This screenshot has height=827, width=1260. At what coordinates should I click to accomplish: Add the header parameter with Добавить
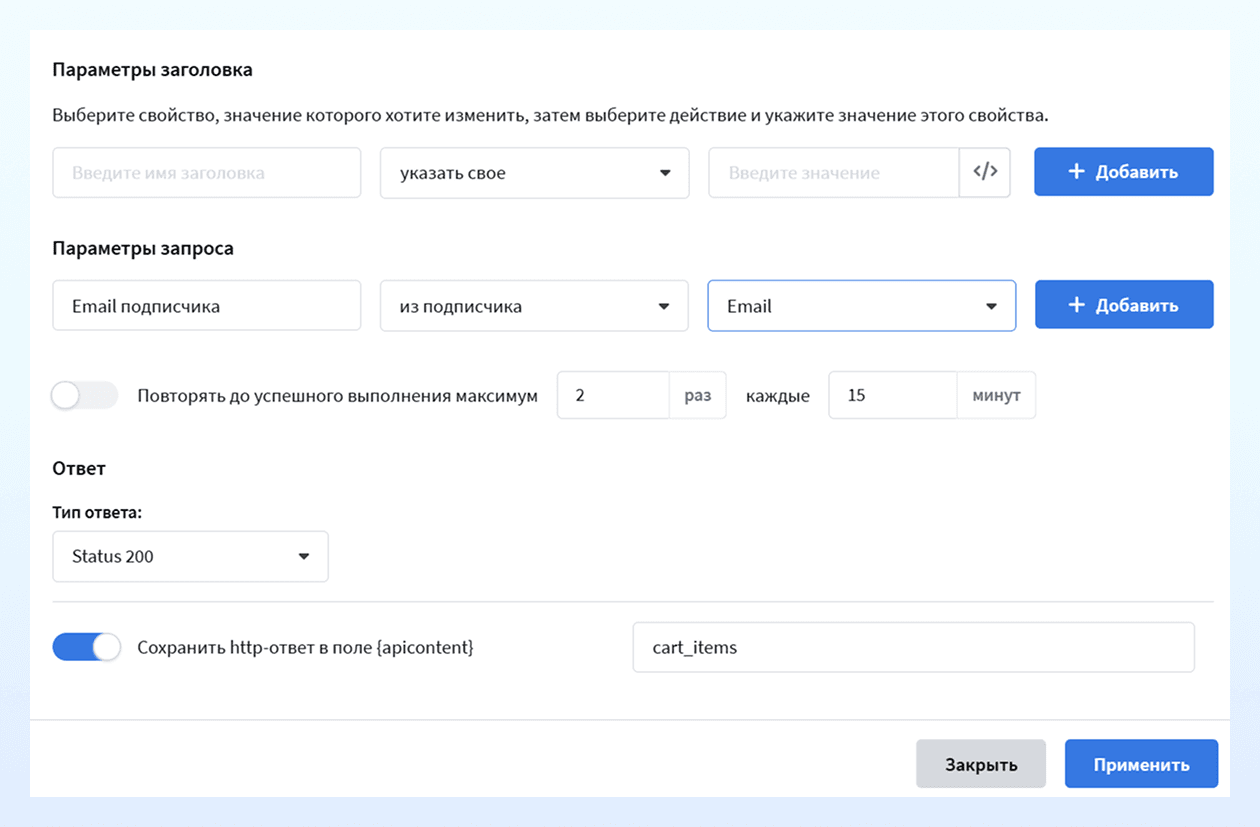(x=1124, y=172)
